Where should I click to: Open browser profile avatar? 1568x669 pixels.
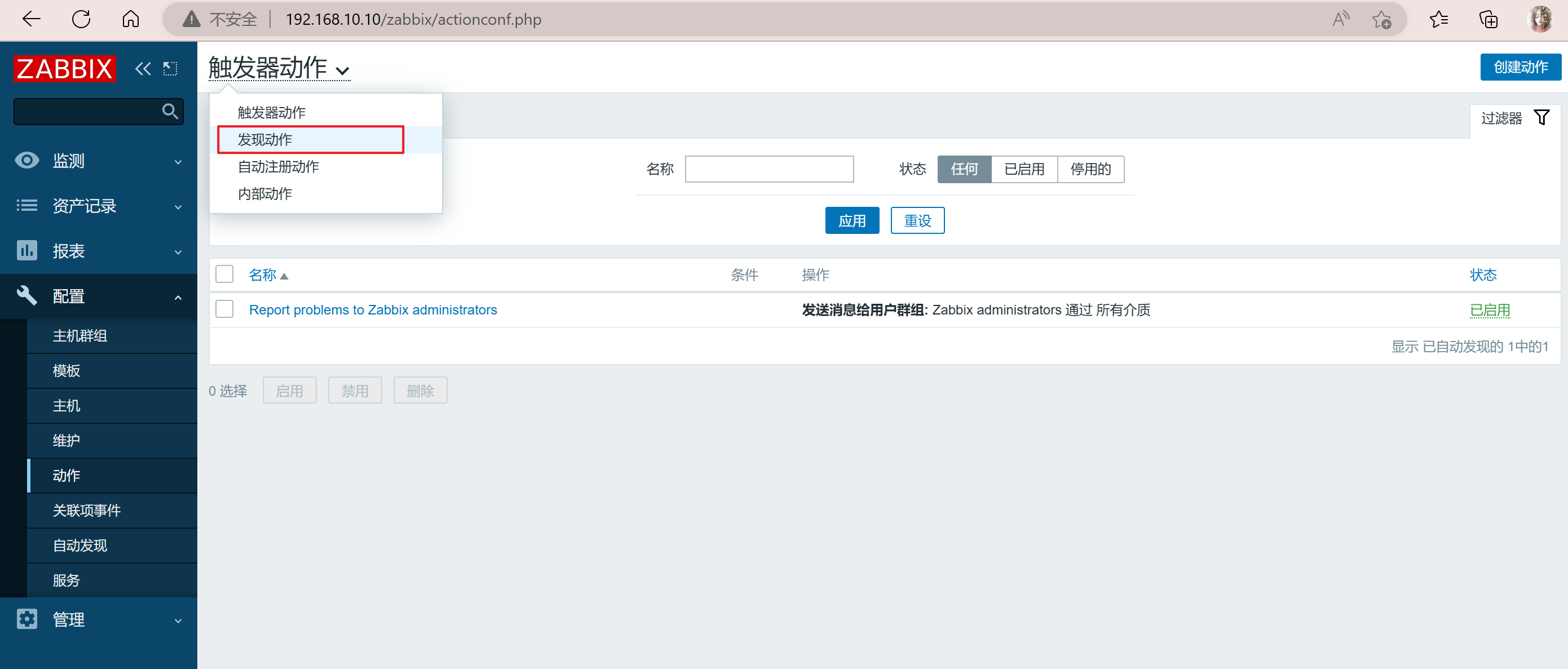click(1540, 20)
